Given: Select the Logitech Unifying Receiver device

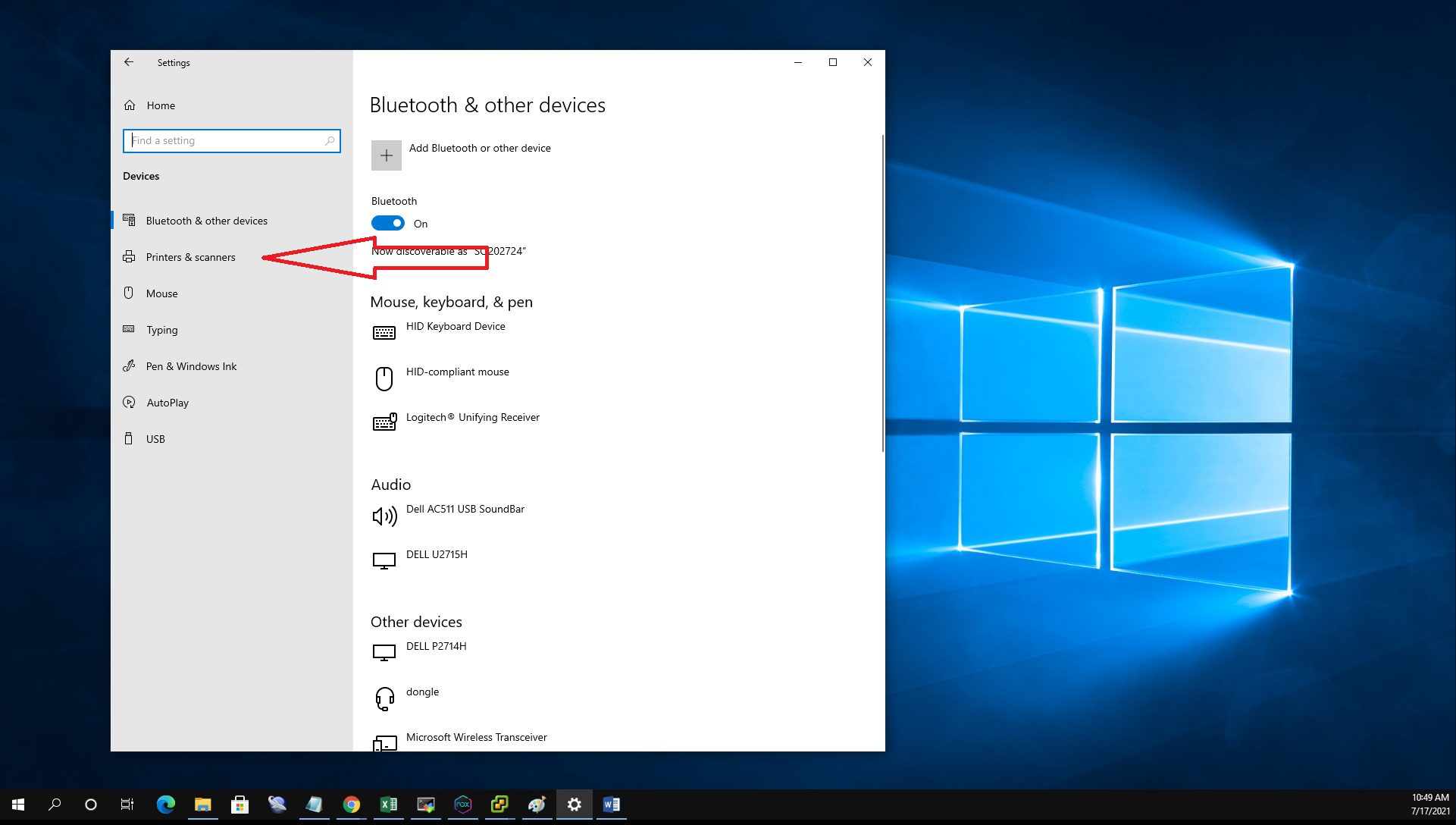Looking at the screenshot, I should (472, 418).
